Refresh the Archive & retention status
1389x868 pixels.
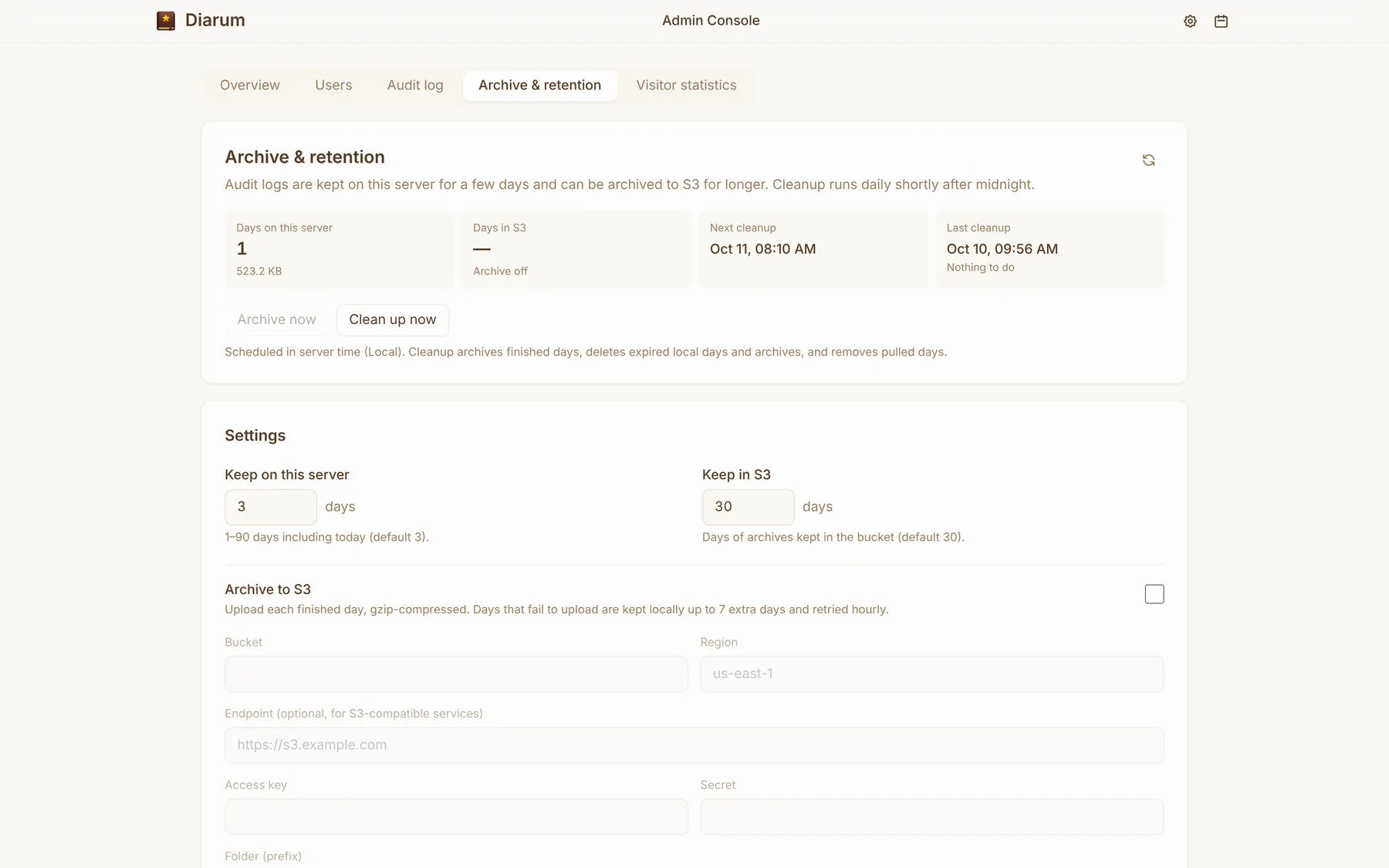click(1148, 160)
